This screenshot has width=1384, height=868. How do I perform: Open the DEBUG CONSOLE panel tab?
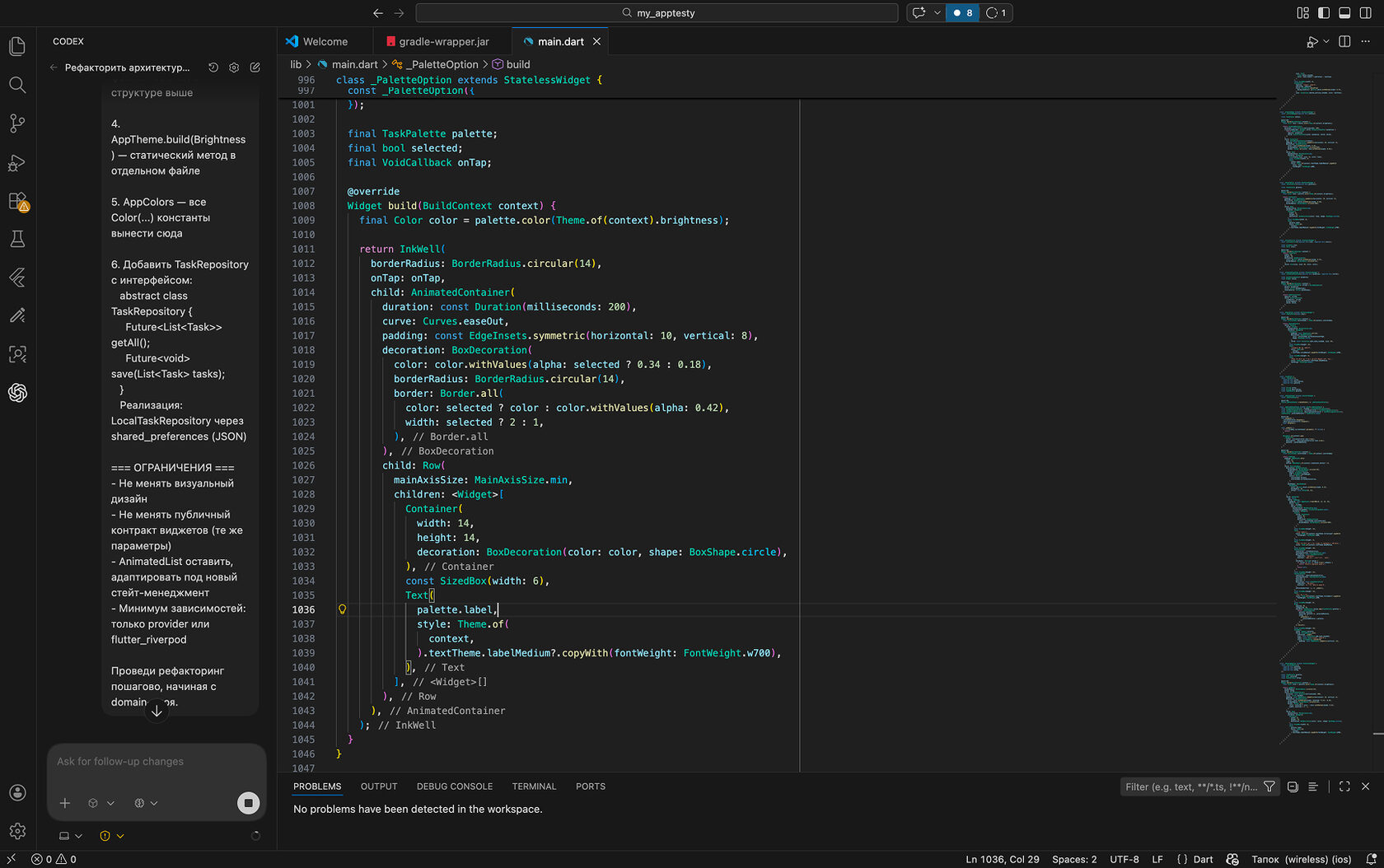point(455,786)
